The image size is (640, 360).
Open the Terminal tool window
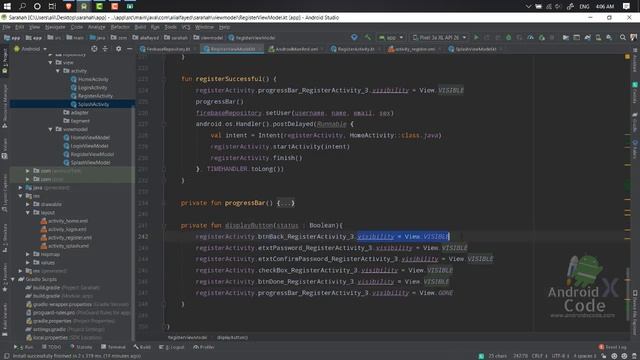coord(113,347)
